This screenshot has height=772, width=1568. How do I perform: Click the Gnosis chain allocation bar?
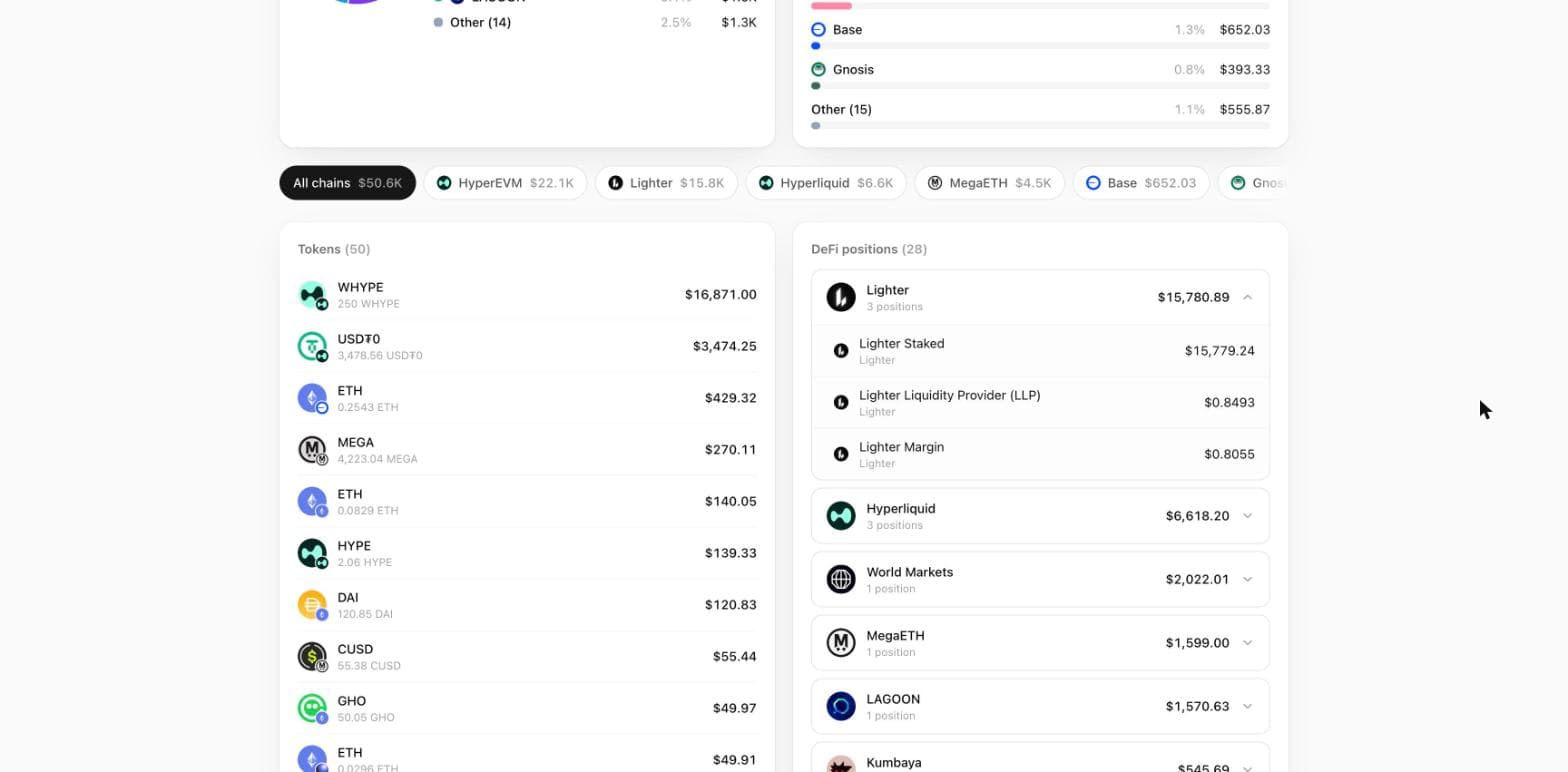[x=1040, y=86]
